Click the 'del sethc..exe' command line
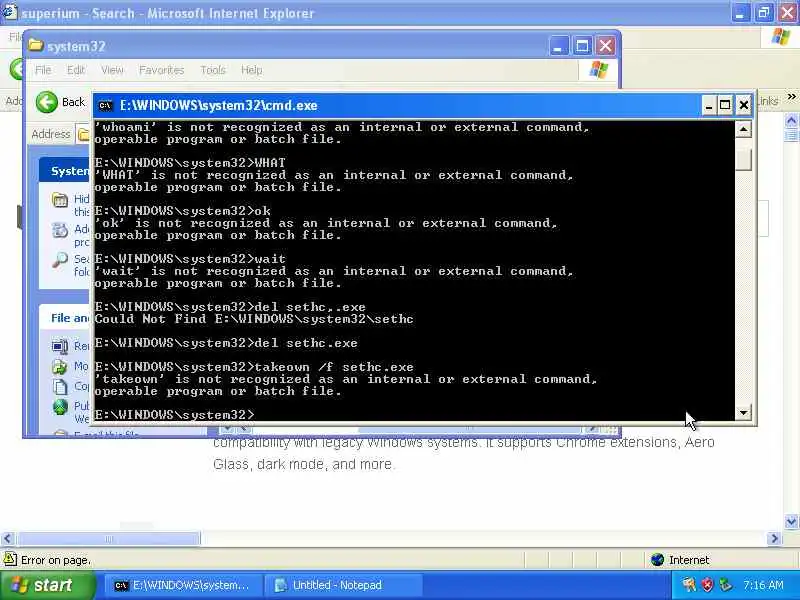 [x=230, y=307]
